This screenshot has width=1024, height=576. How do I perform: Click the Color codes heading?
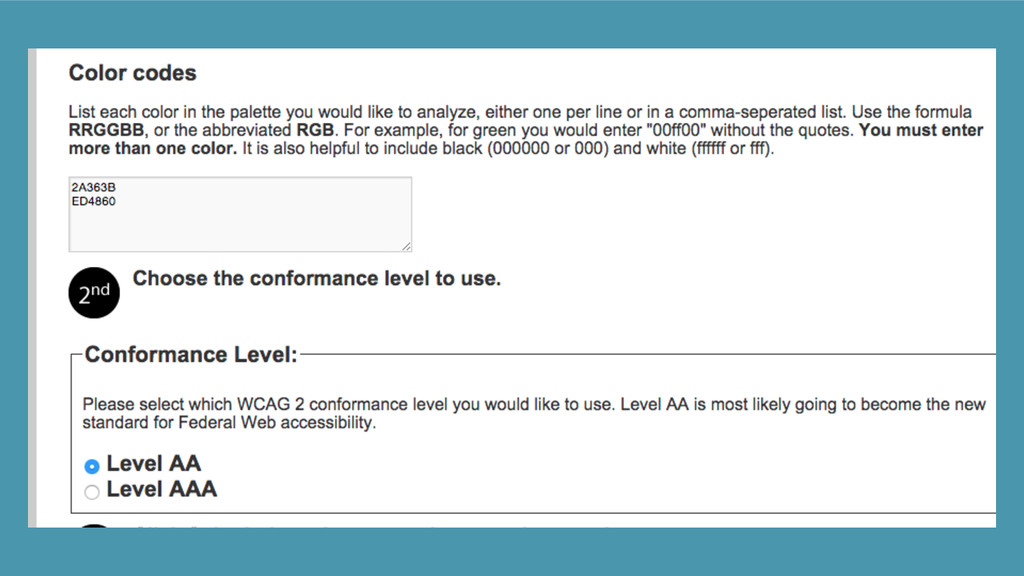pyautogui.click(x=133, y=72)
